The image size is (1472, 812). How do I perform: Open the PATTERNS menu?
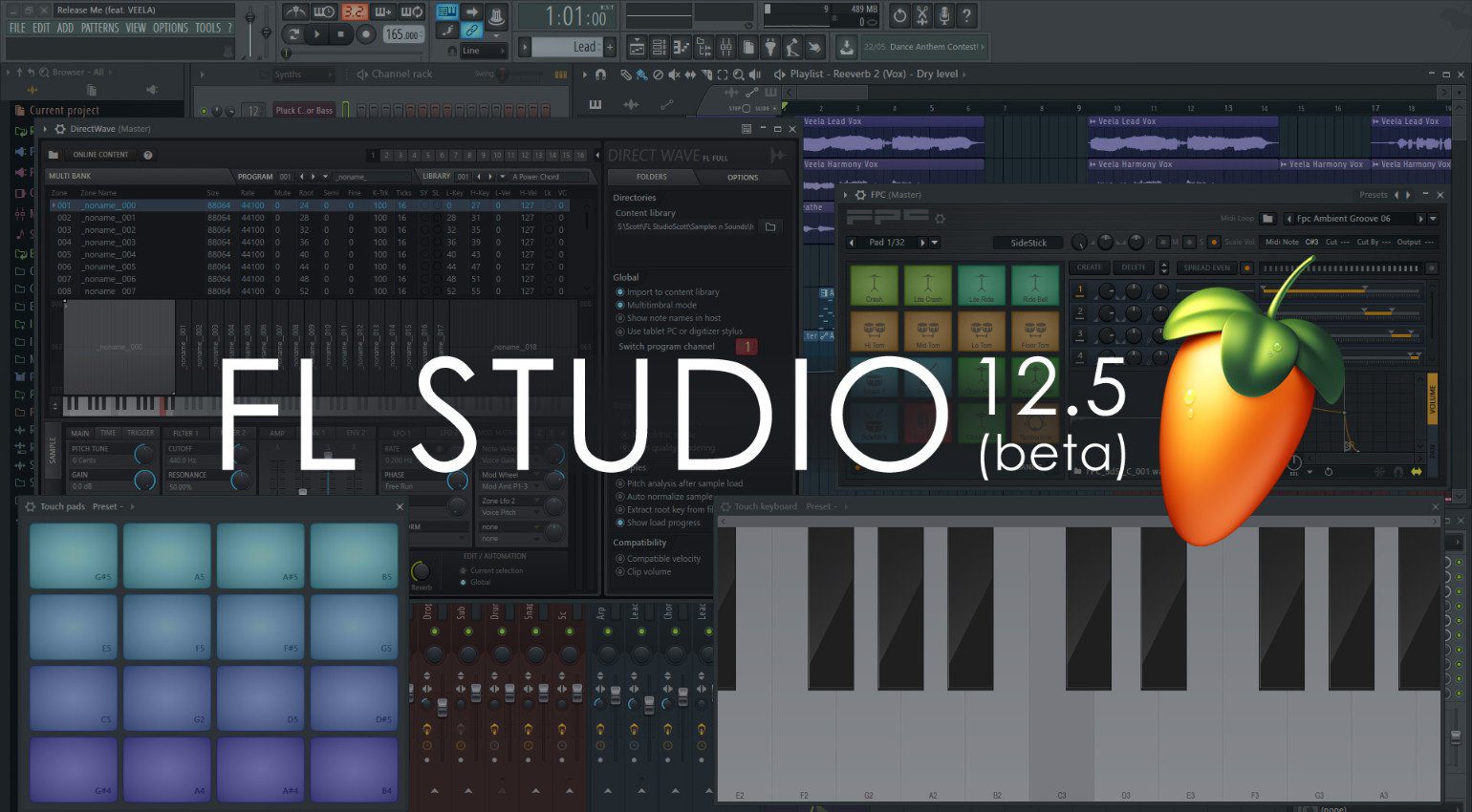(99, 29)
